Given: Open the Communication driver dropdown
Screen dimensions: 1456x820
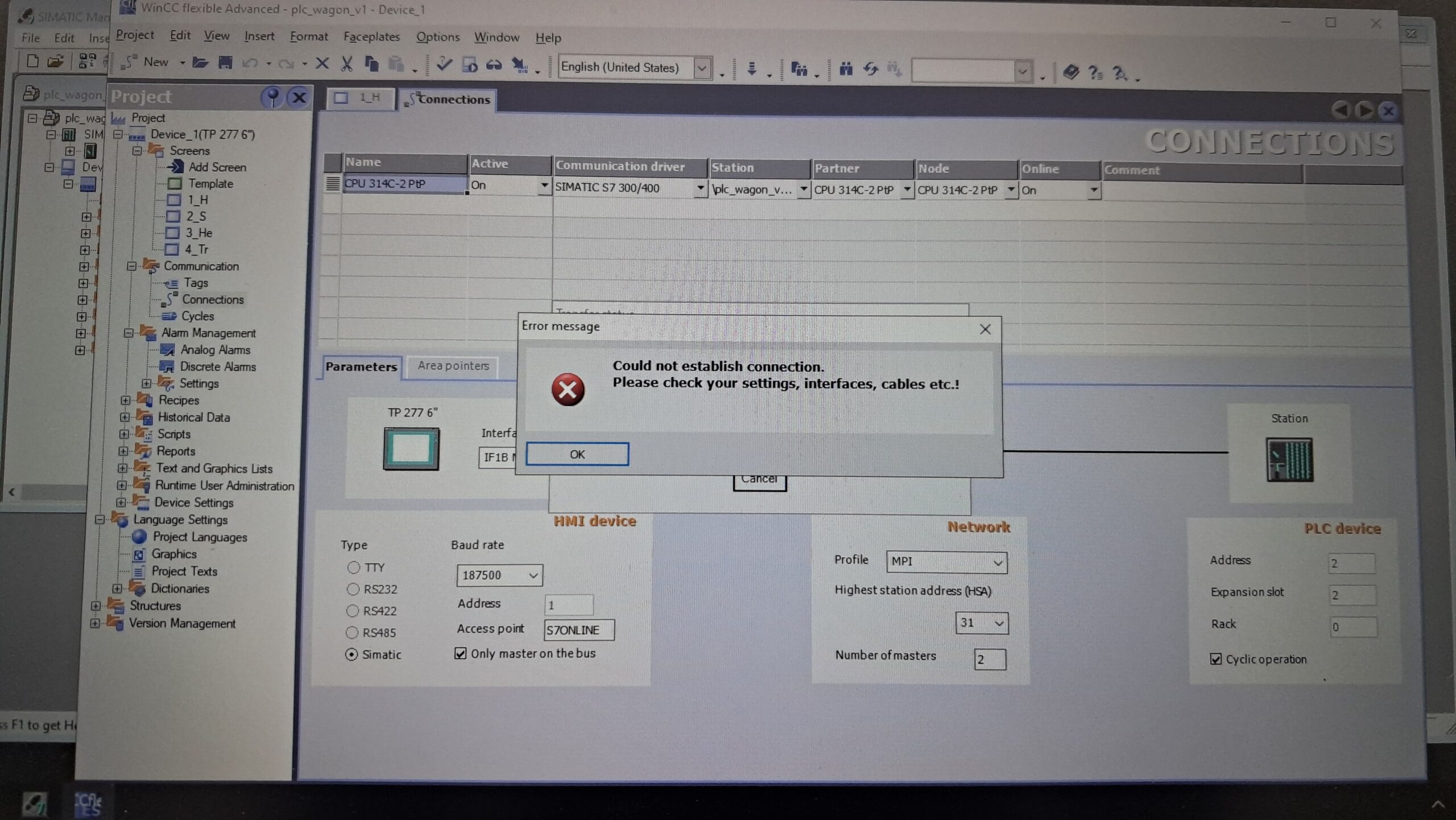Looking at the screenshot, I should pyautogui.click(x=700, y=188).
